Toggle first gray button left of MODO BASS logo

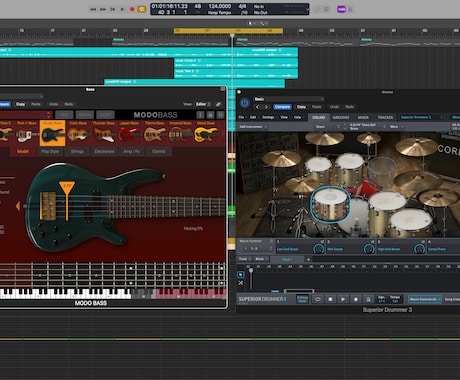[64, 115]
